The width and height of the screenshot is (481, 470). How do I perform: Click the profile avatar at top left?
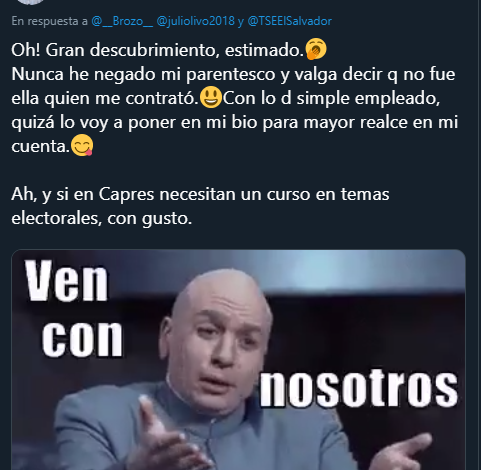coord(30,2)
